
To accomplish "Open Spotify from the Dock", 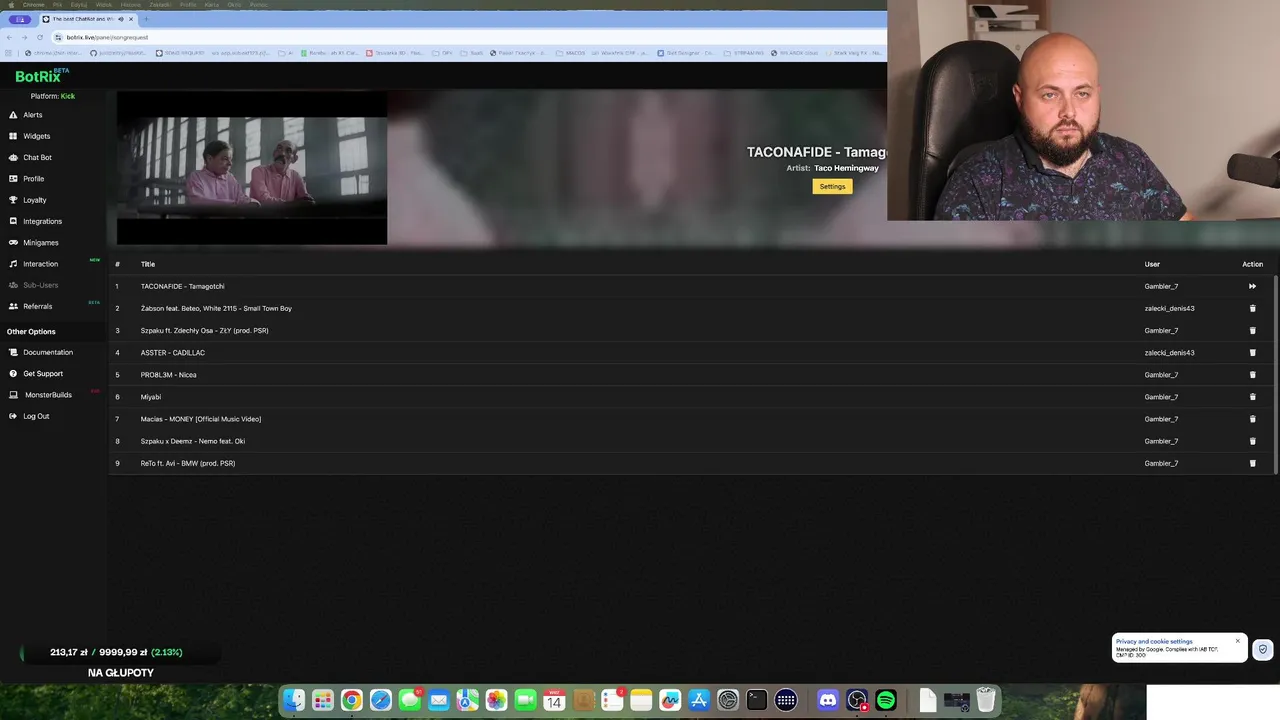I will click(886, 700).
